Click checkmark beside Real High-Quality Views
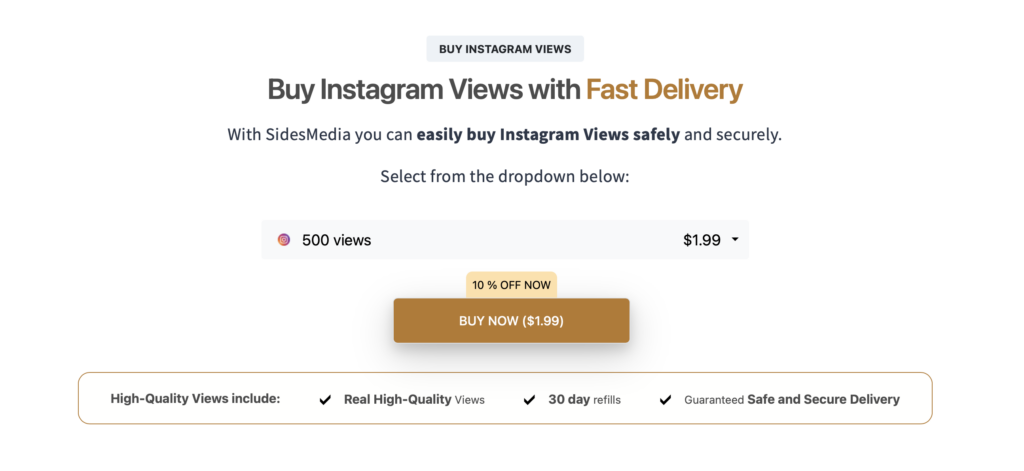Screen dimensions: 1024x471 325,400
